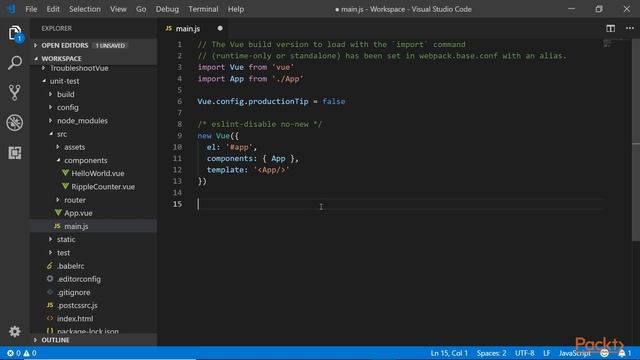Open the Source Control view icon
The width and height of the screenshot is (640, 360).
tap(15, 93)
